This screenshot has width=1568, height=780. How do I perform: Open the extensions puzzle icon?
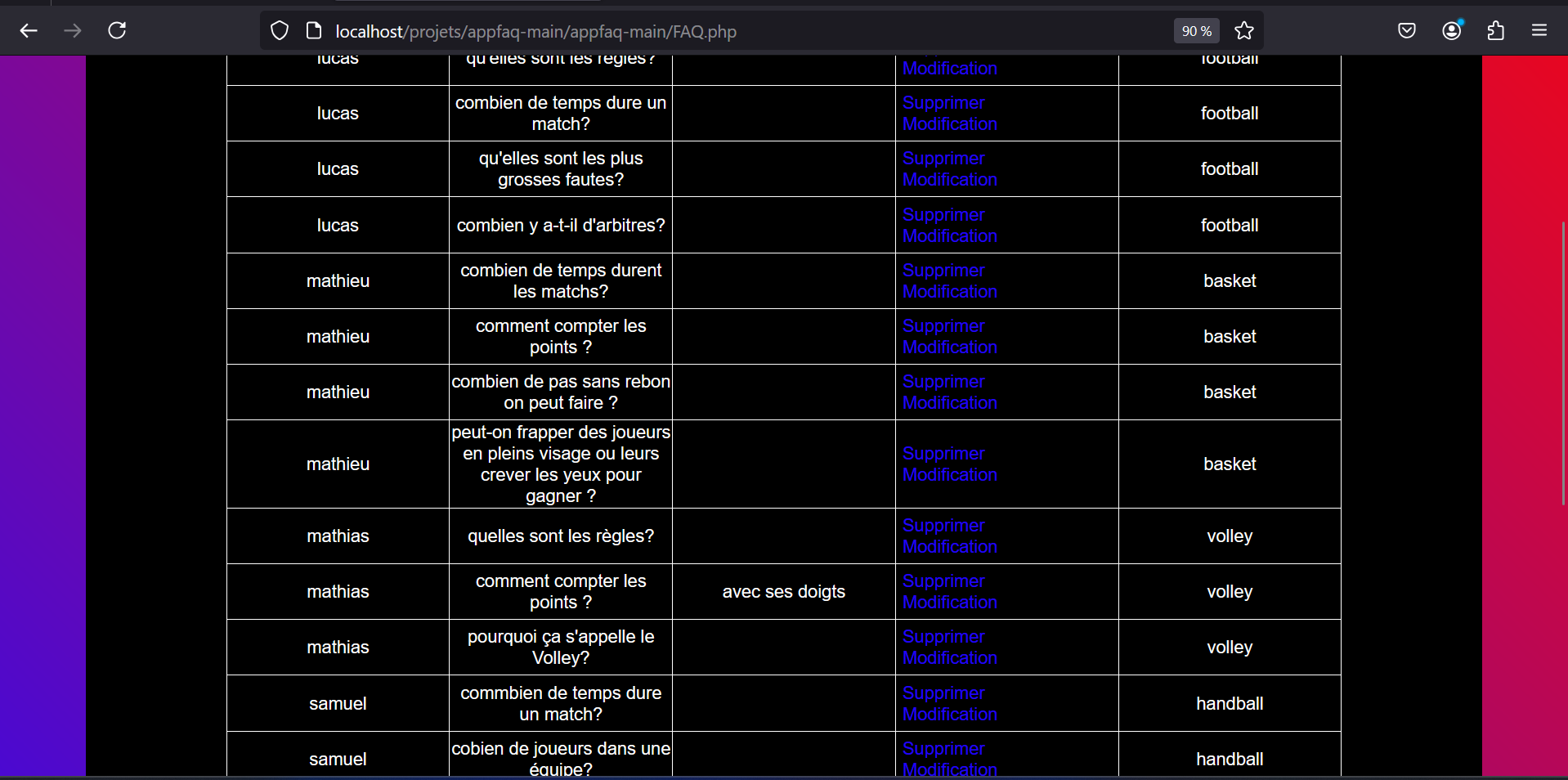tap(1495, 31)
